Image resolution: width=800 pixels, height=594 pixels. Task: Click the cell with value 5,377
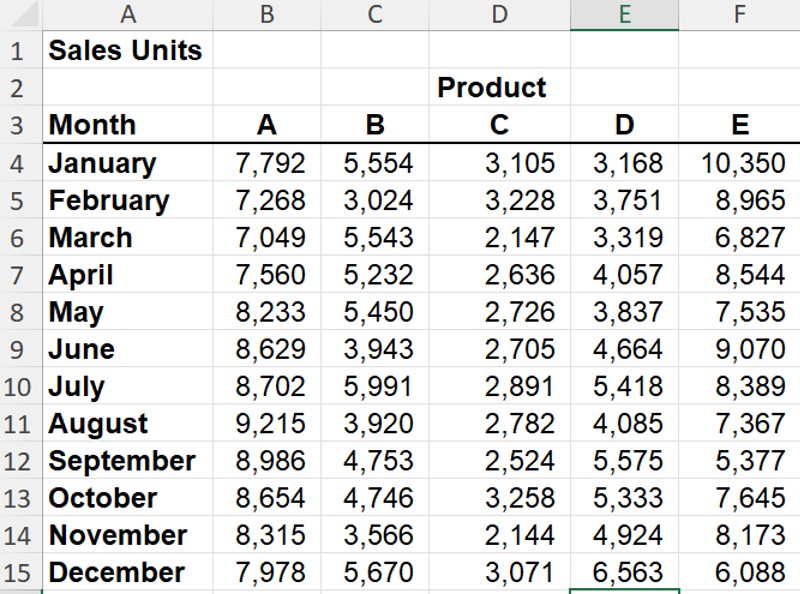click(739, 460)
